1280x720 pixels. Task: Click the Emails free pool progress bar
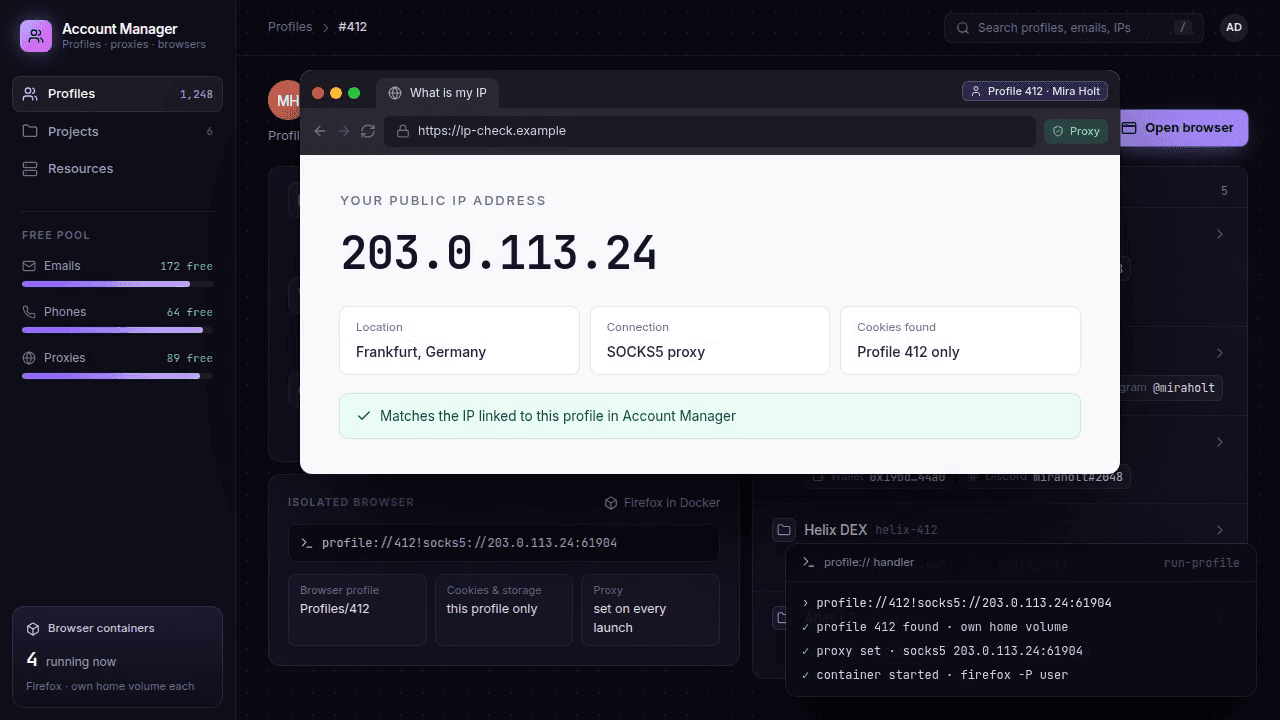tap(117, 284)
